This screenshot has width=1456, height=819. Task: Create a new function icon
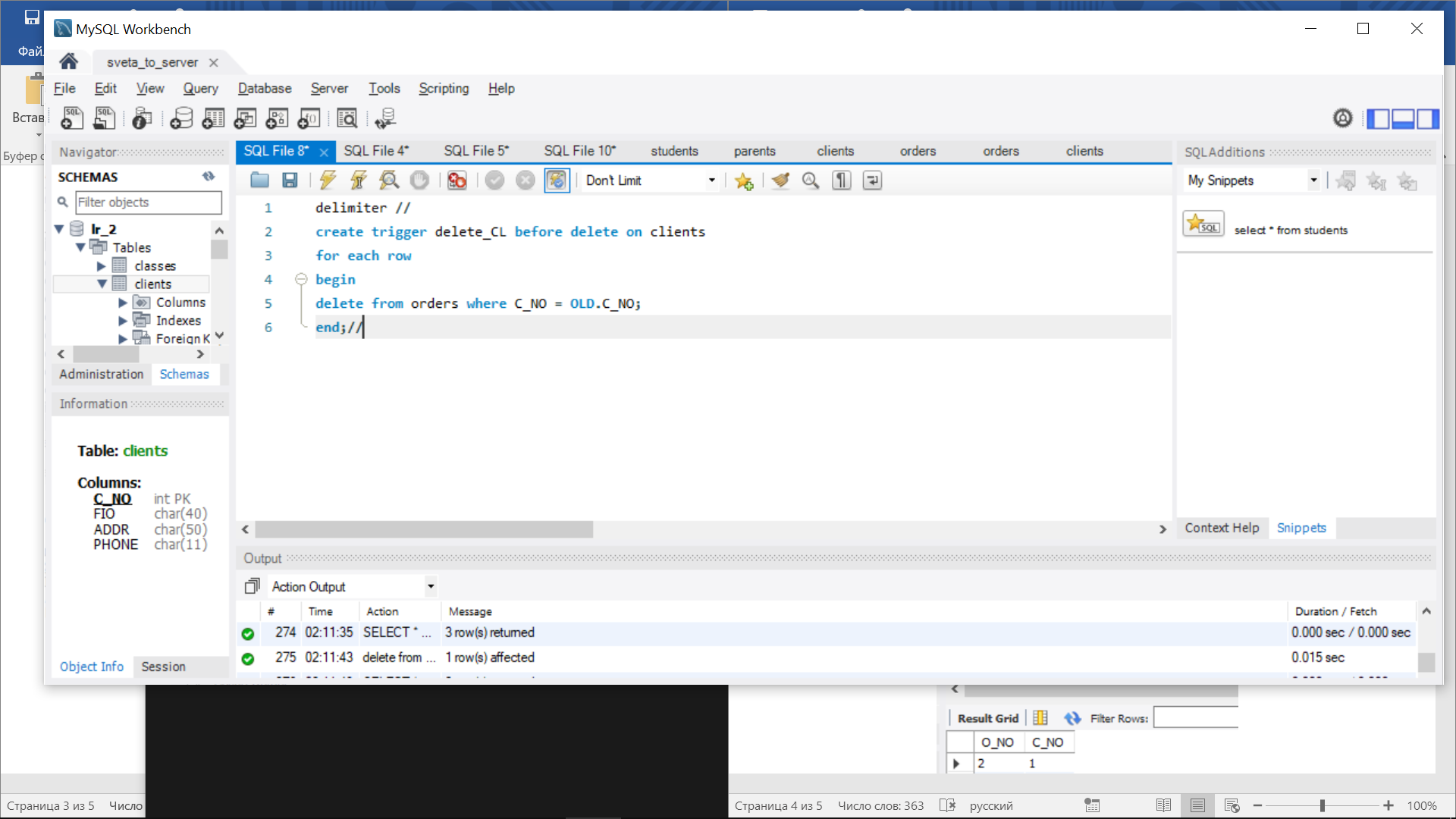(309, 118)
